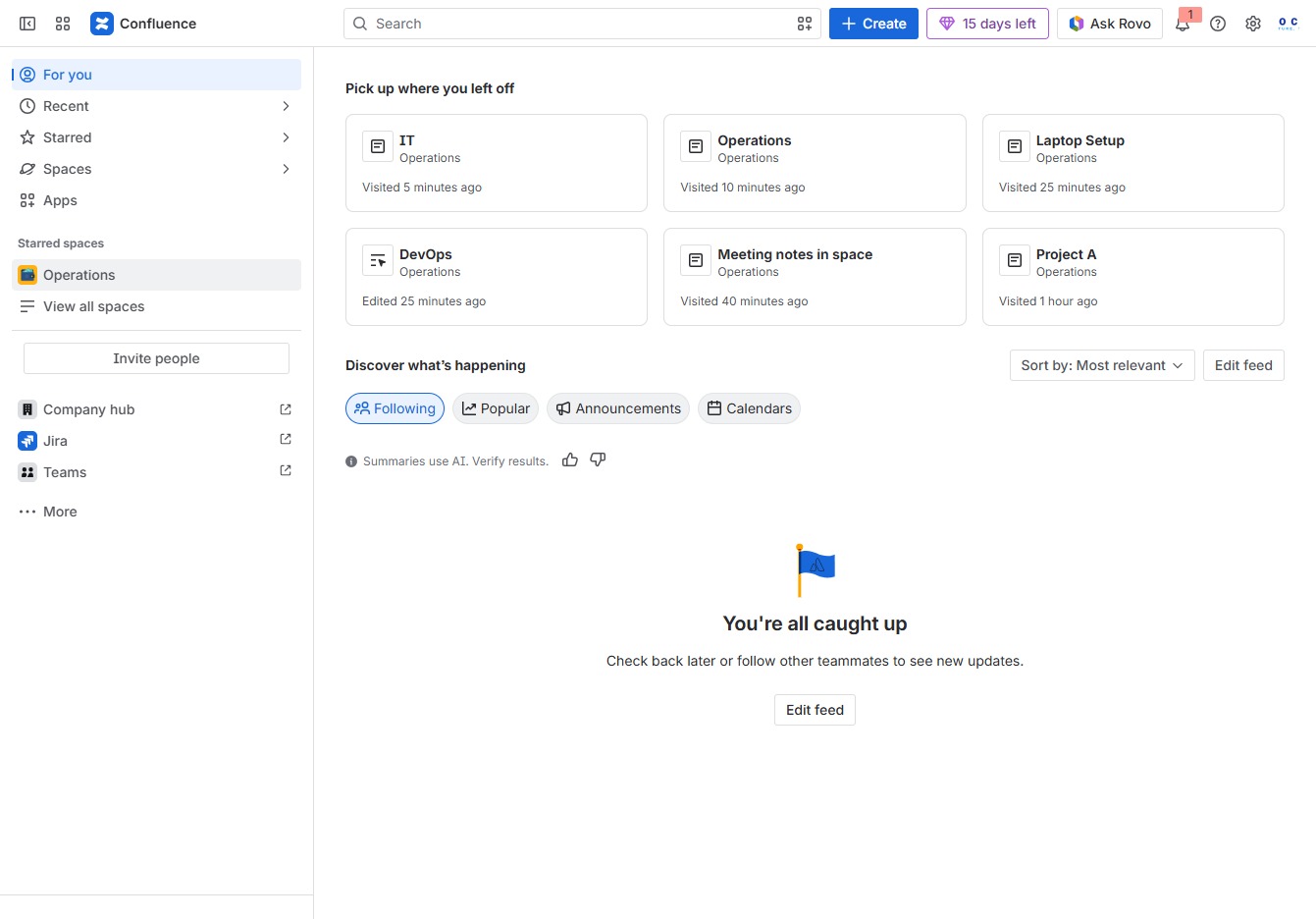Viewport: 1316px width, 919px height.
Task: Switch to the Announcements feed tab
Action: pos(618,408)
